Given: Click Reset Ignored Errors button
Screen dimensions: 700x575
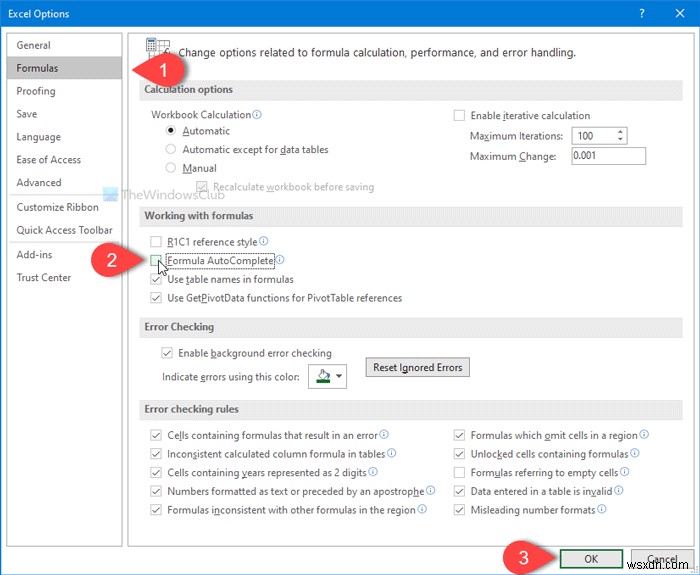Looking at the screenshot, I should pyautogui.click(x=417, y=367).
